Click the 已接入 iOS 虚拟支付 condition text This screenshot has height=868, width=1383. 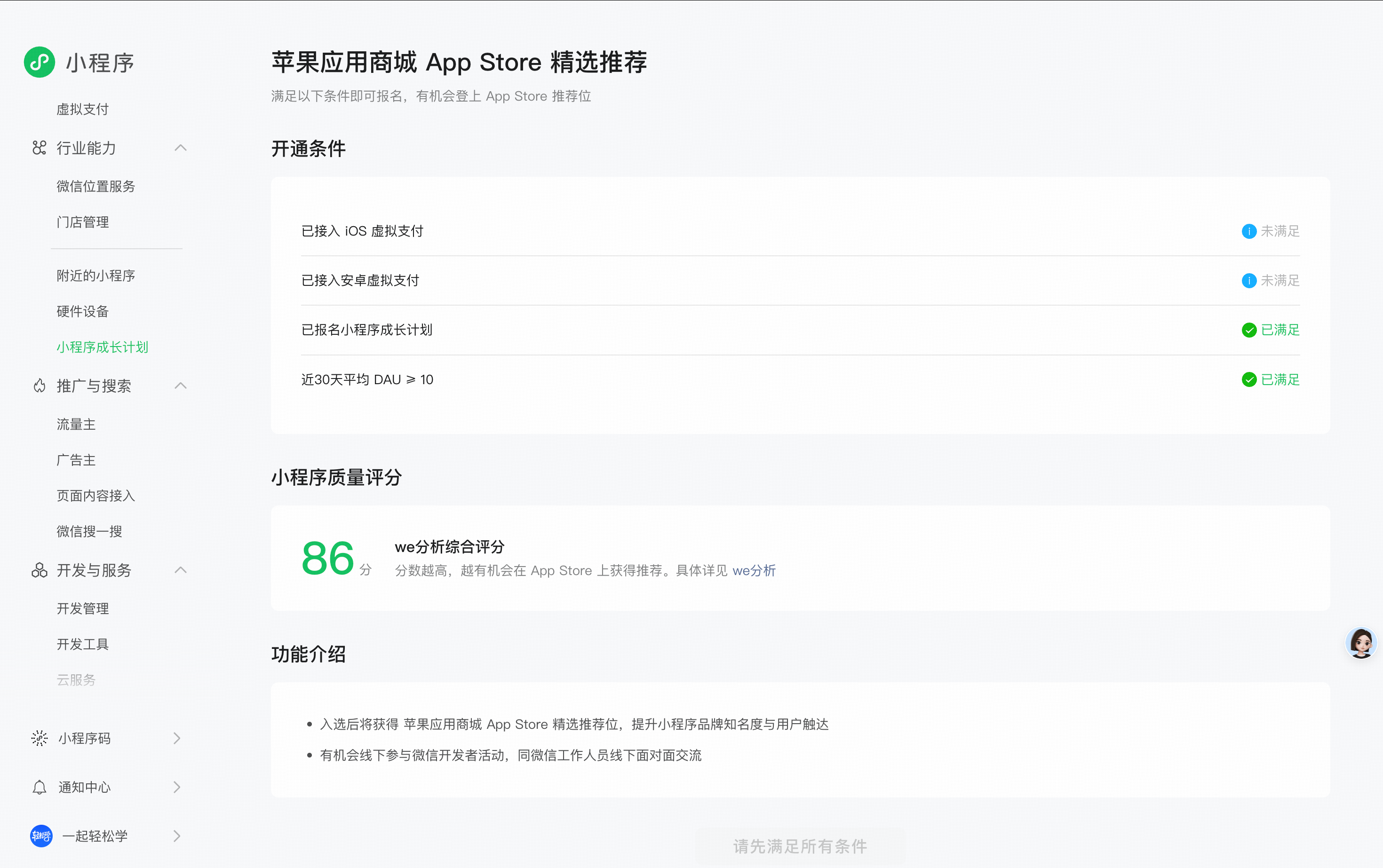(362, 231)
